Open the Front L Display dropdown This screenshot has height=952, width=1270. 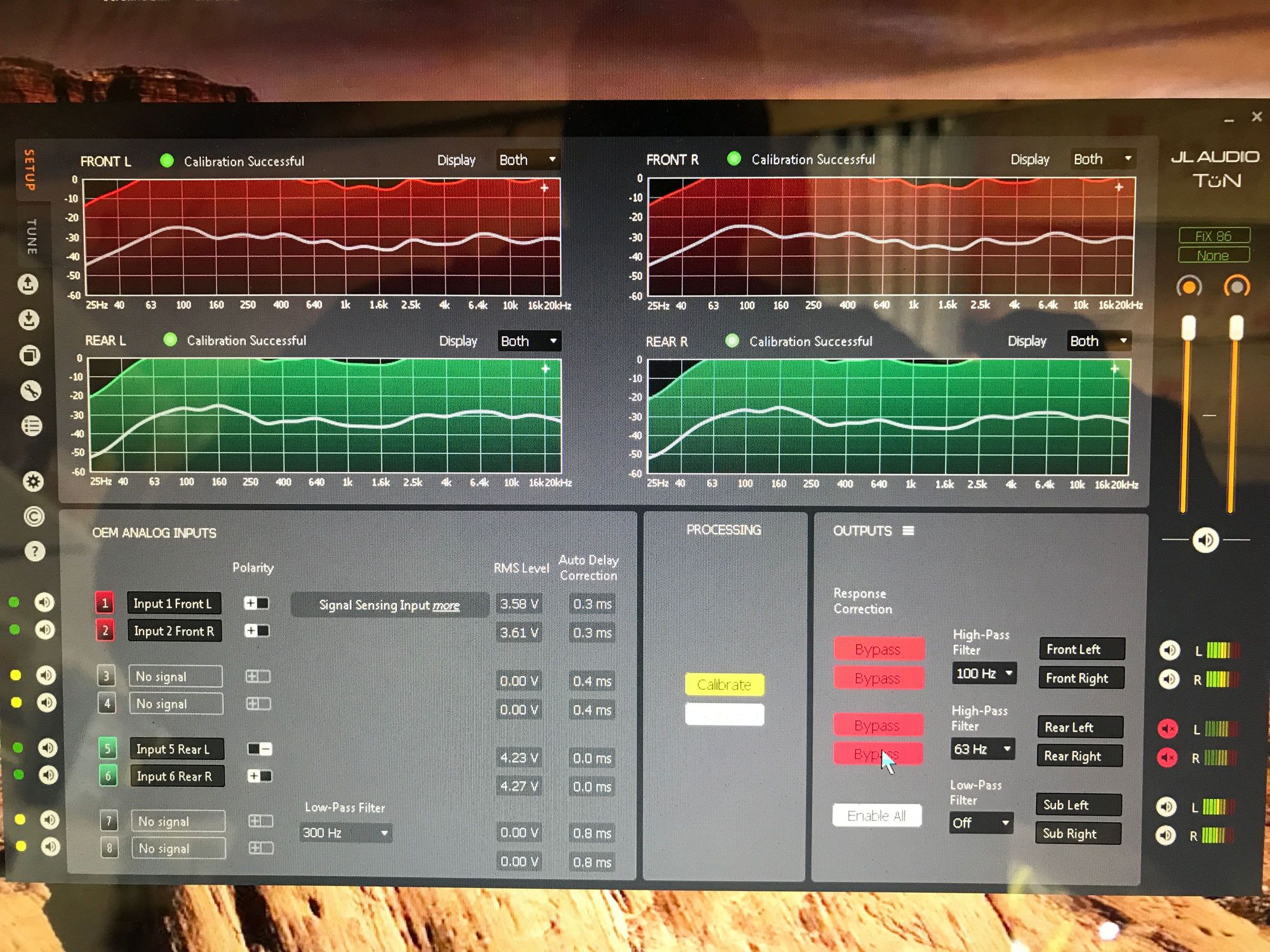[528, 160]
